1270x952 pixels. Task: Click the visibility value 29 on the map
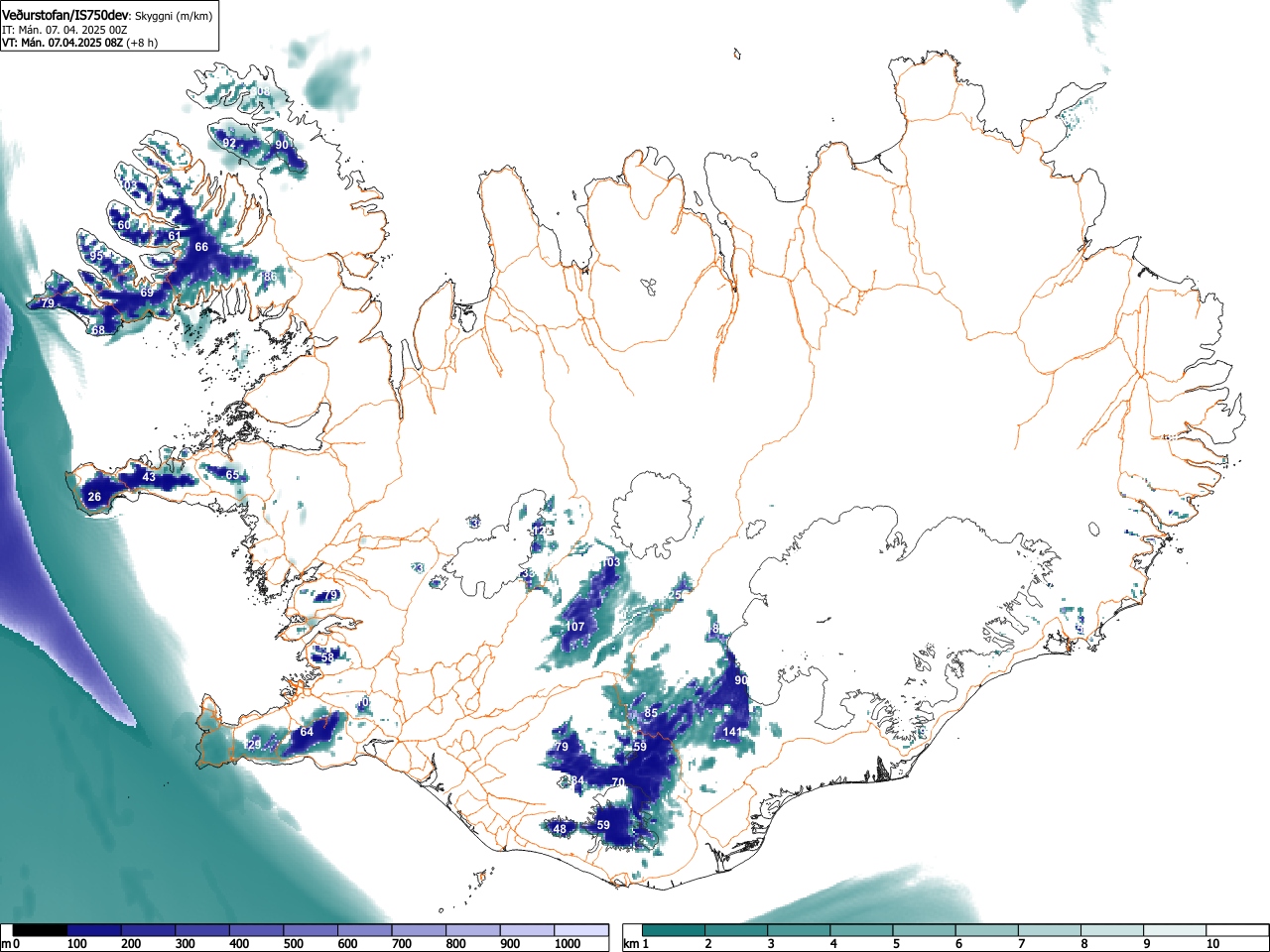(254, 745)
